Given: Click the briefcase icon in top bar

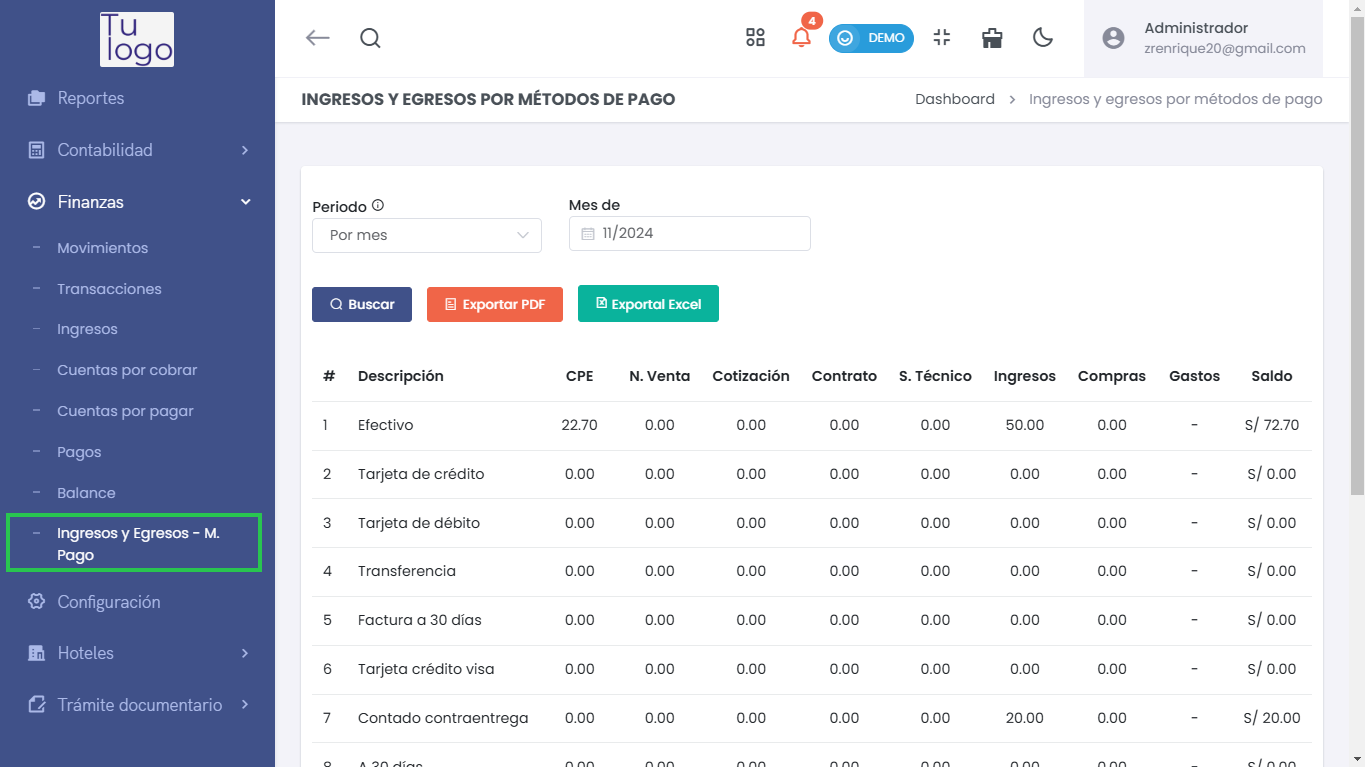Looking at the screenshot, I should point(992,38).
